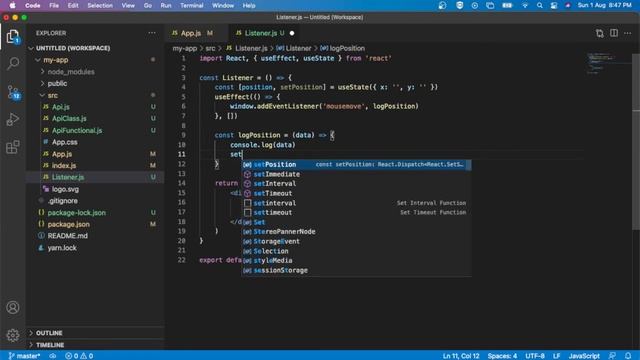This screenshot has width=640, height=360.
Task: Open yarn.lock in the explorer
Action: pos(62,248)
